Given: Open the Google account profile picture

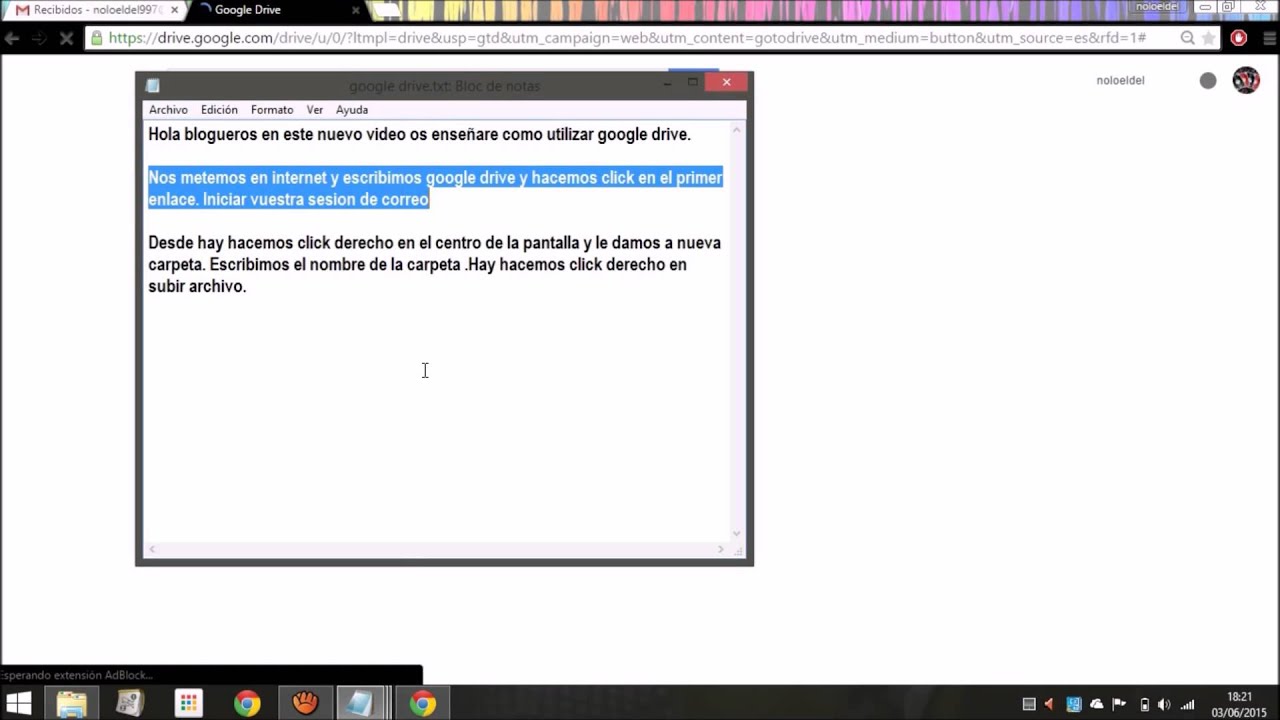Looking at the screenshot, I should (x=1246, y=80).
